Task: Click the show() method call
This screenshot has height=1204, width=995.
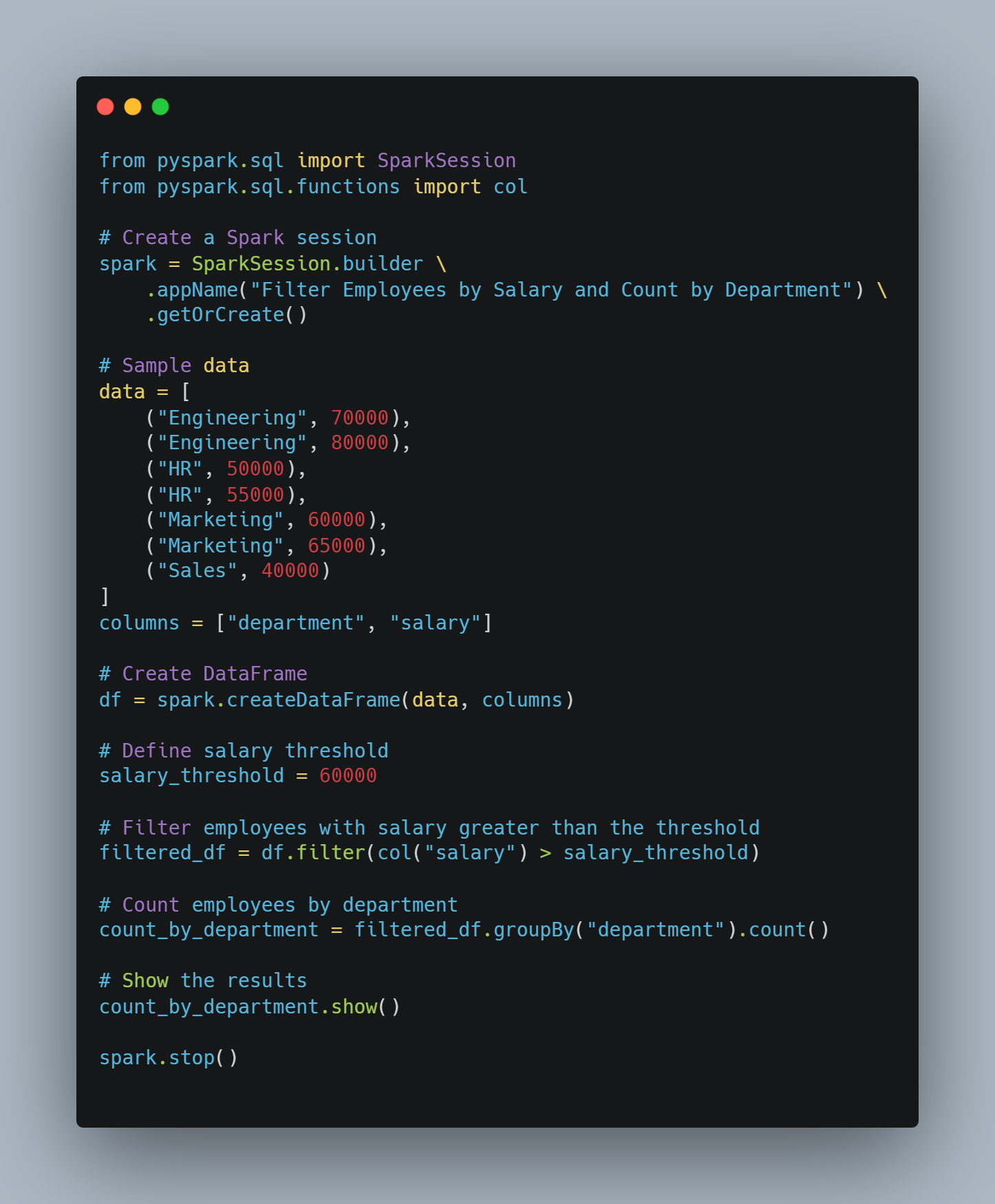Action: [365, 1007]
